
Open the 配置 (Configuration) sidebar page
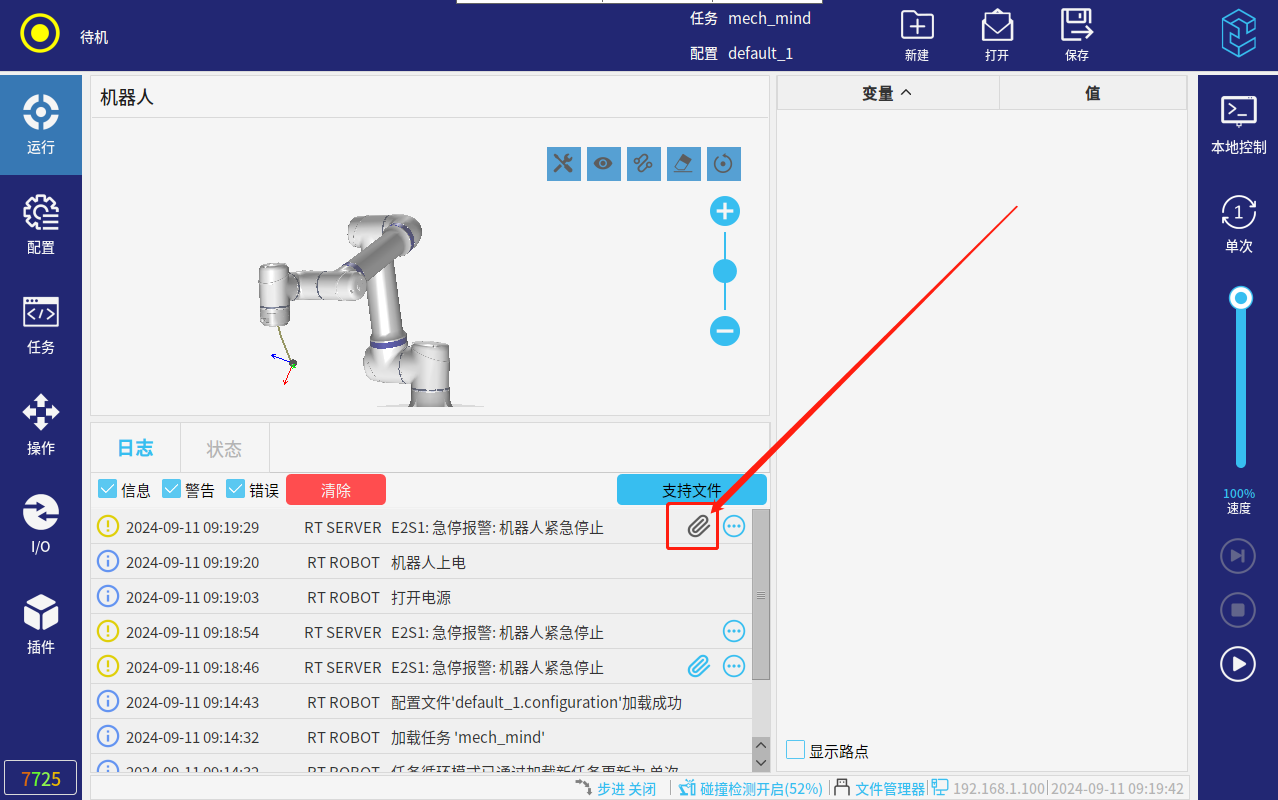[x=41, y=225]
